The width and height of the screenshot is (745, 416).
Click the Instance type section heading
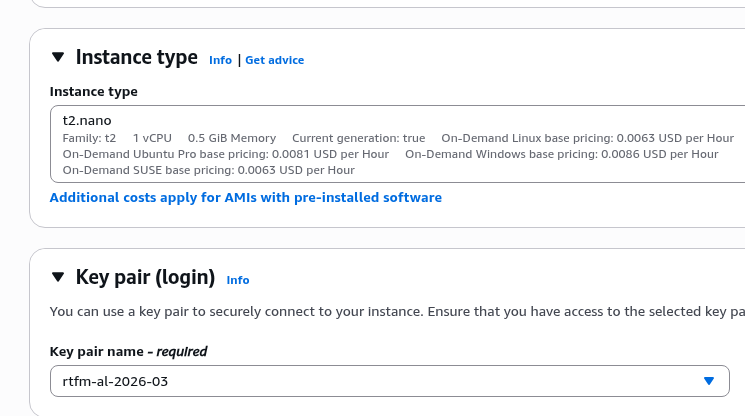tap(137, 58)
